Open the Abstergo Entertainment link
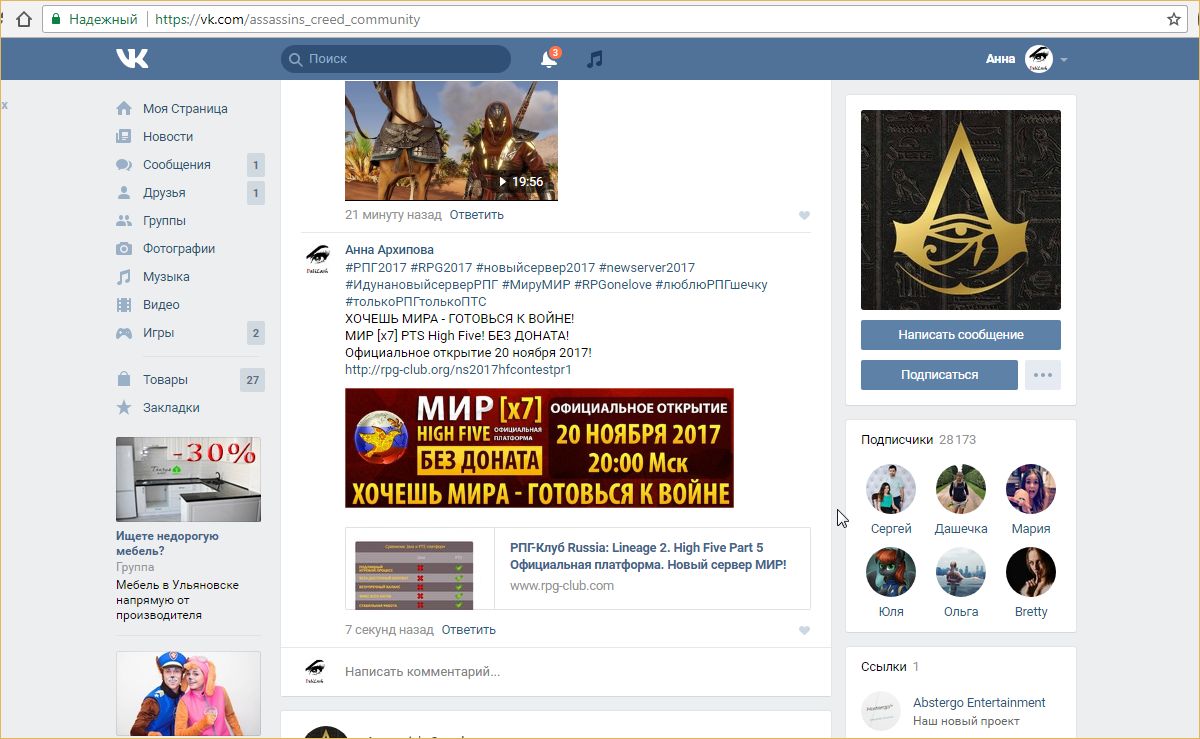Image resolution: width=1200 pixels, height=739 pixels. click(978, 703)
